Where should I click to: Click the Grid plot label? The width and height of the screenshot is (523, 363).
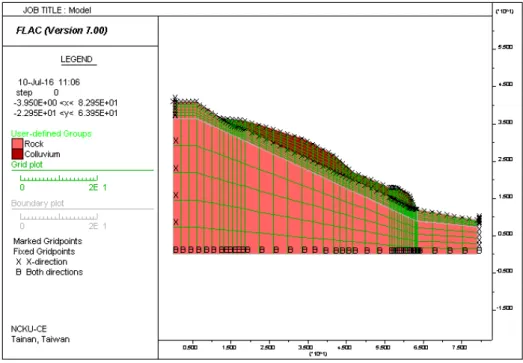[x=27, y=164]
